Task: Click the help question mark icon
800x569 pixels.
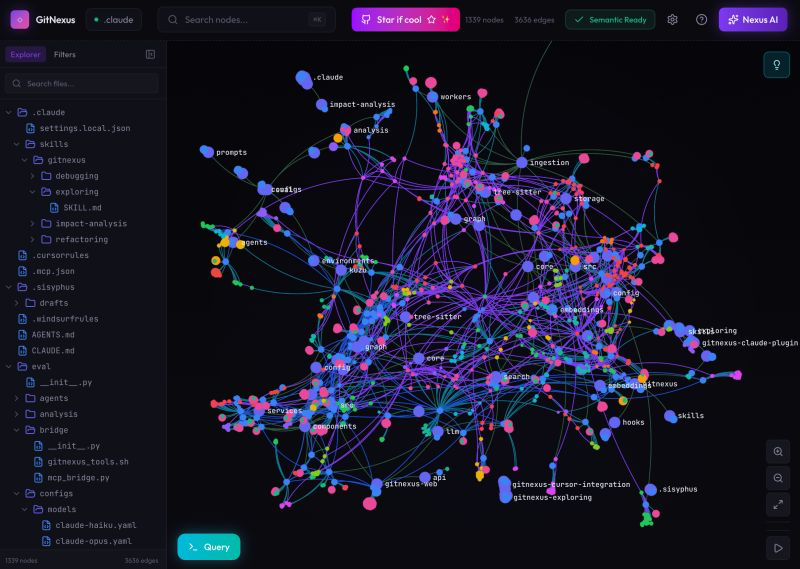Action: click(x=701, y=20)
